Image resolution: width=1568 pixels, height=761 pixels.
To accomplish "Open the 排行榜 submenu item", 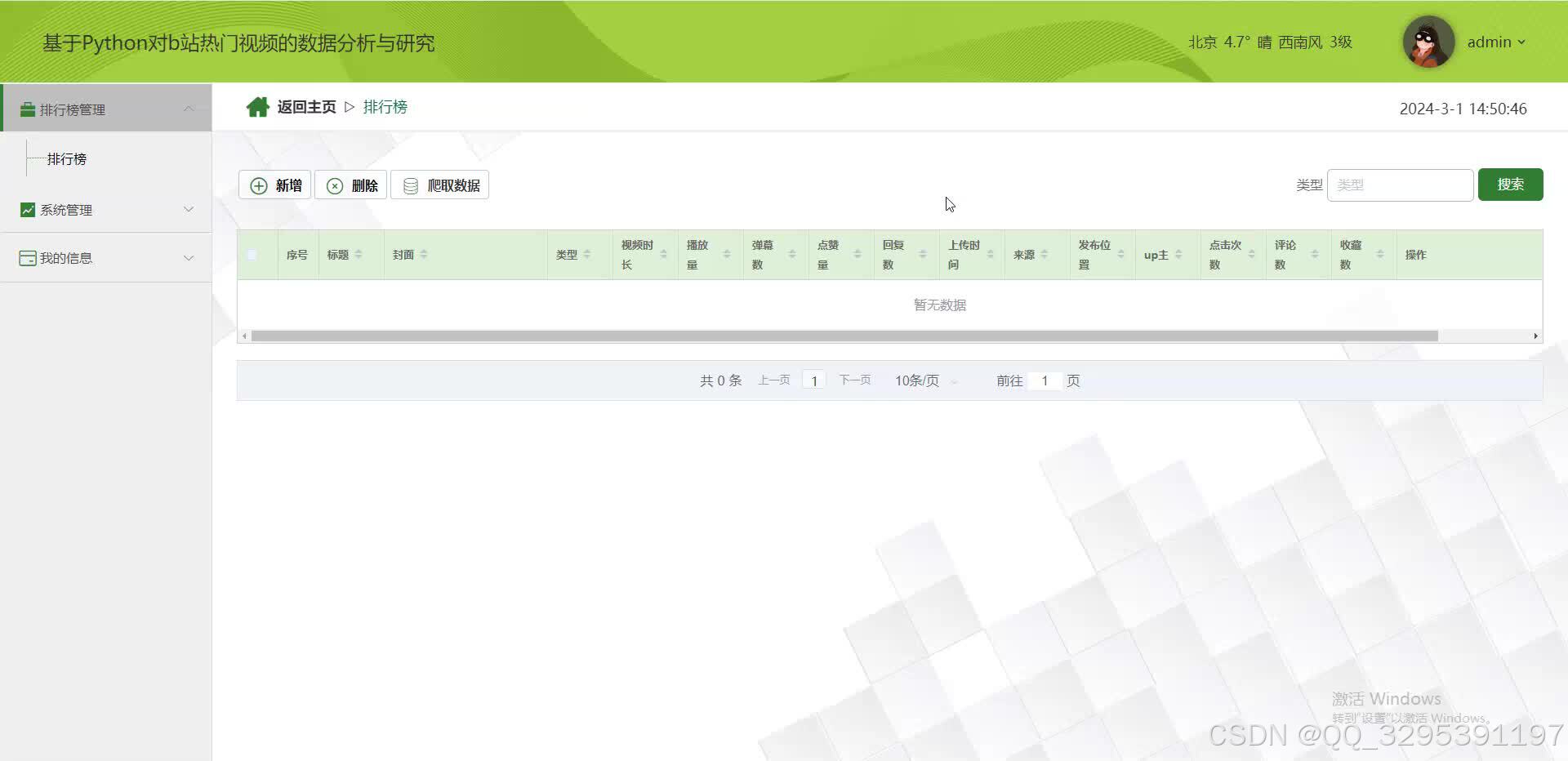I will (x=67, y=159).
